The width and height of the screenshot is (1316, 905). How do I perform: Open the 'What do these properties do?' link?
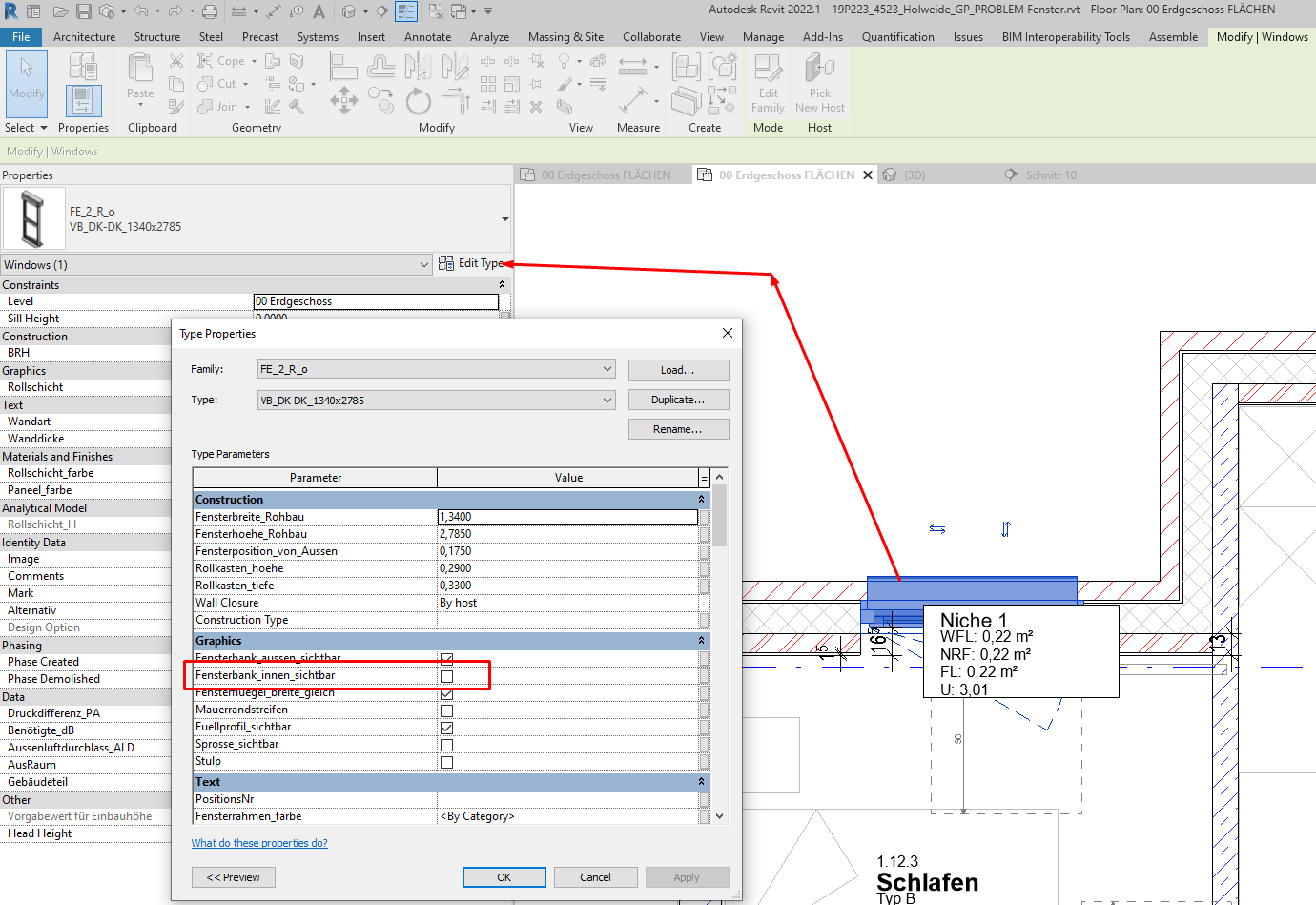coord(259,843)
